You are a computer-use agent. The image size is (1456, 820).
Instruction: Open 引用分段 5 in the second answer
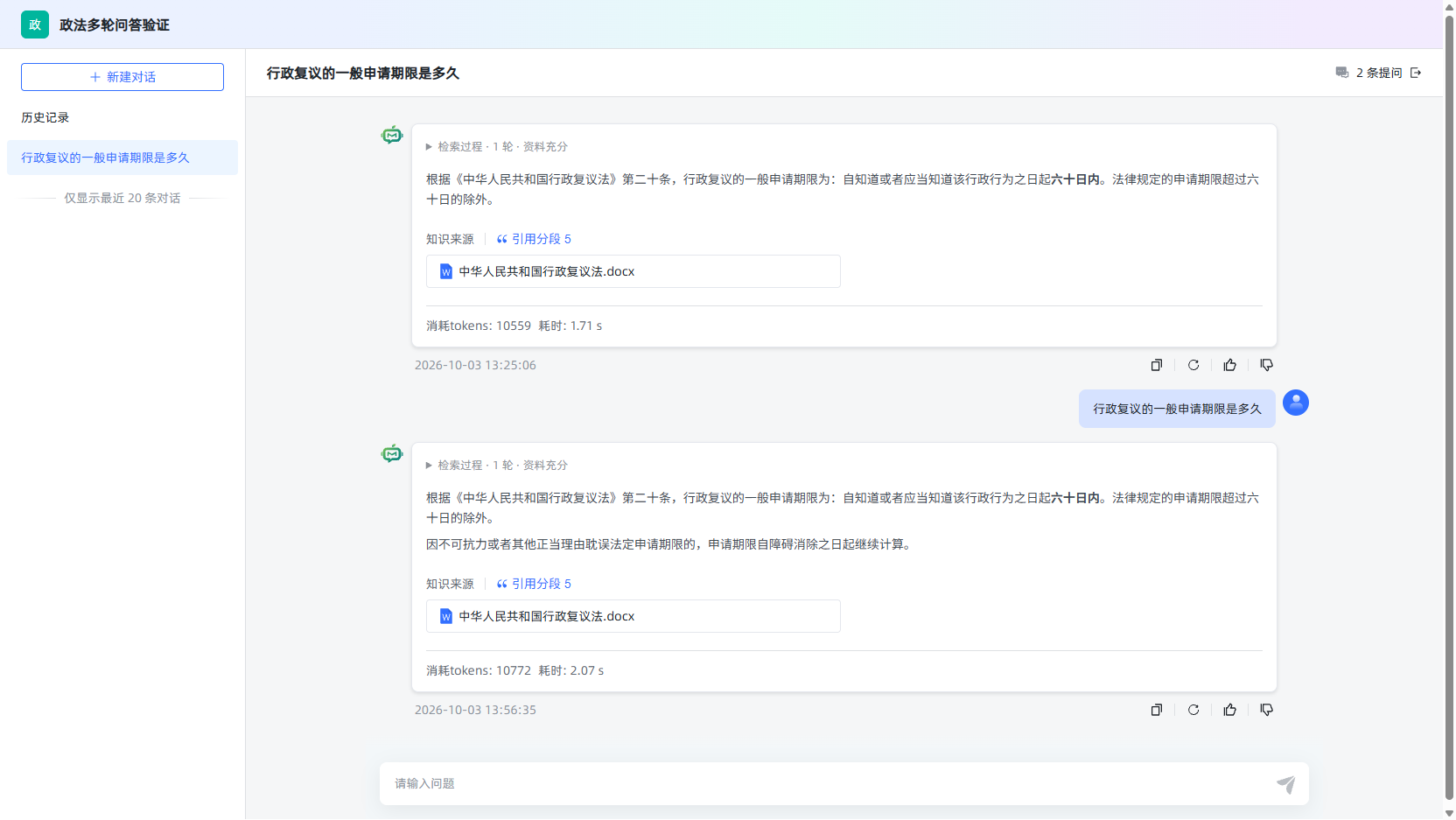pos(534,584)
